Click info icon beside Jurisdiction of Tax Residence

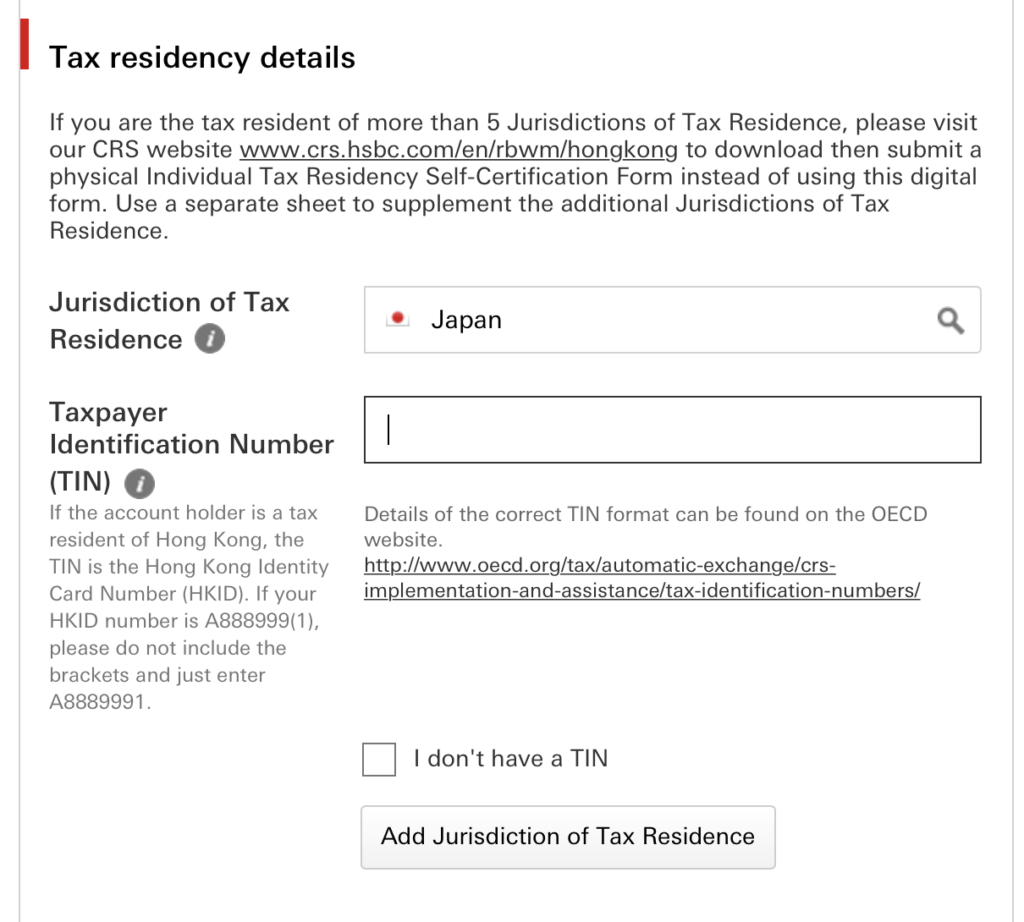209,340
